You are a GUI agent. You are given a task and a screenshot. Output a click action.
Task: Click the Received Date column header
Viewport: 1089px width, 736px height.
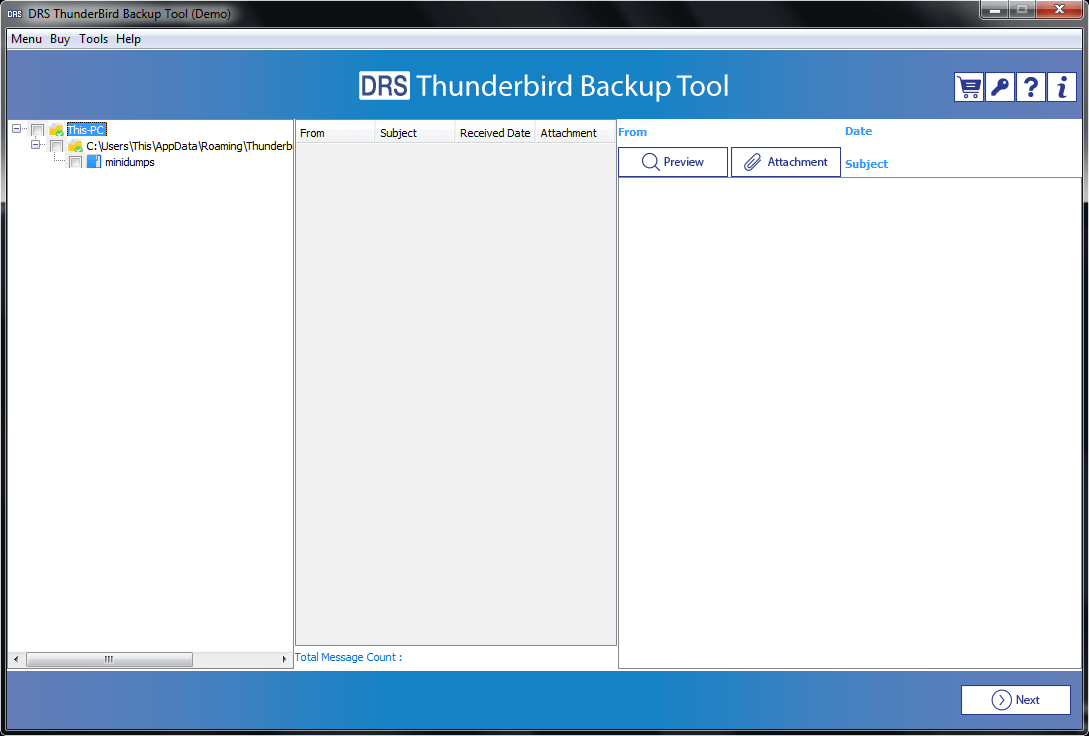[x=494, y=132]
